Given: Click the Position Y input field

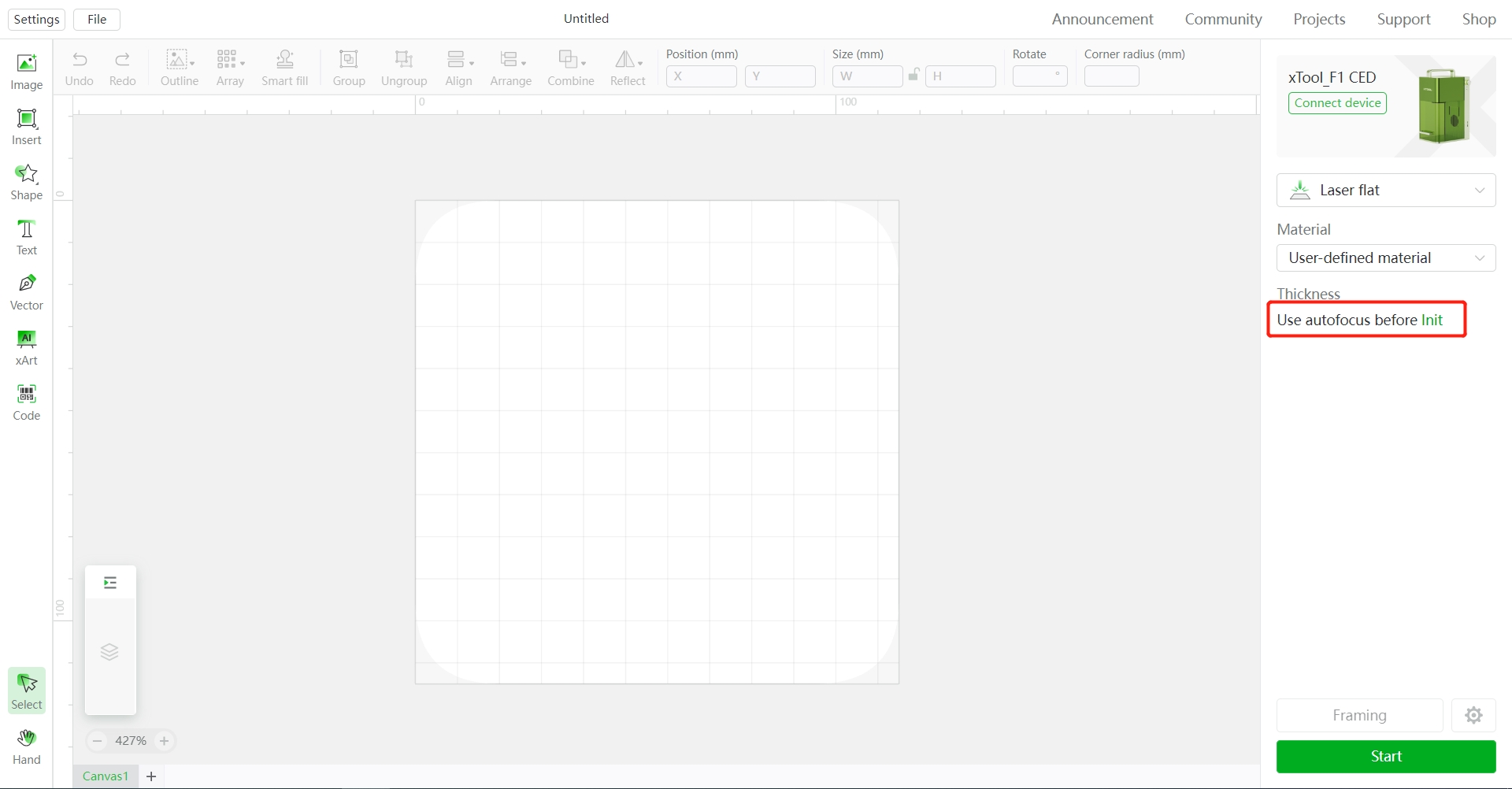Looking at the screenshot, I should point(780,76).
